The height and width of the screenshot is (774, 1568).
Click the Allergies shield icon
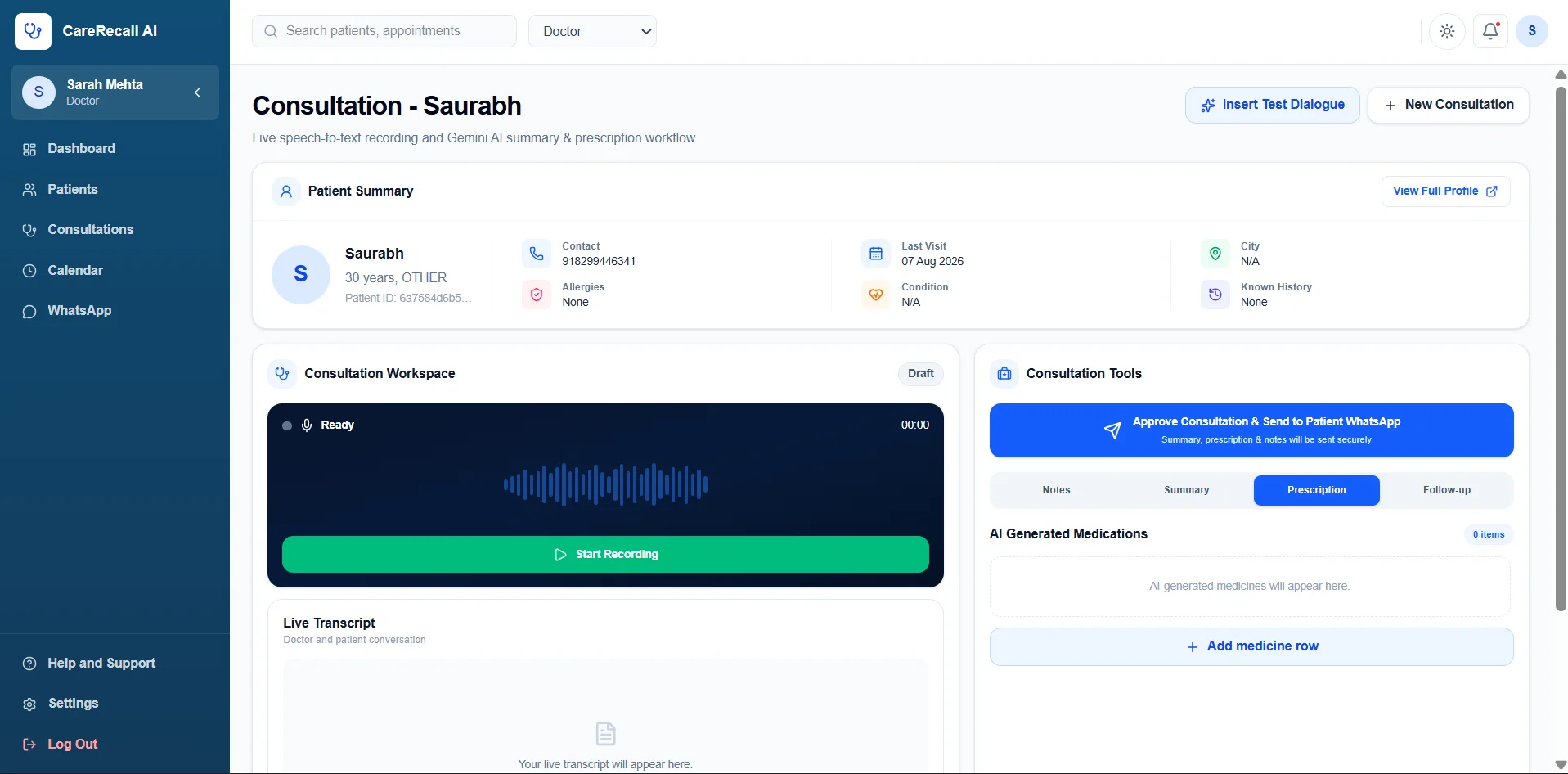[x=537, y=295]
